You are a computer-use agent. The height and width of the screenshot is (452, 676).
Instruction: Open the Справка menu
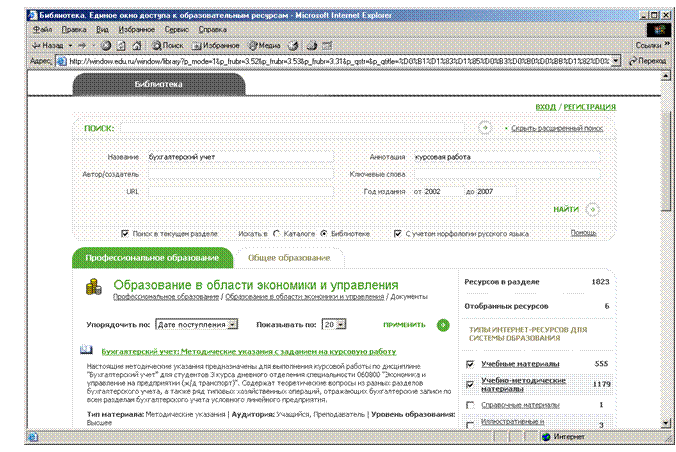pyautogui.click(x=212, y=29)
